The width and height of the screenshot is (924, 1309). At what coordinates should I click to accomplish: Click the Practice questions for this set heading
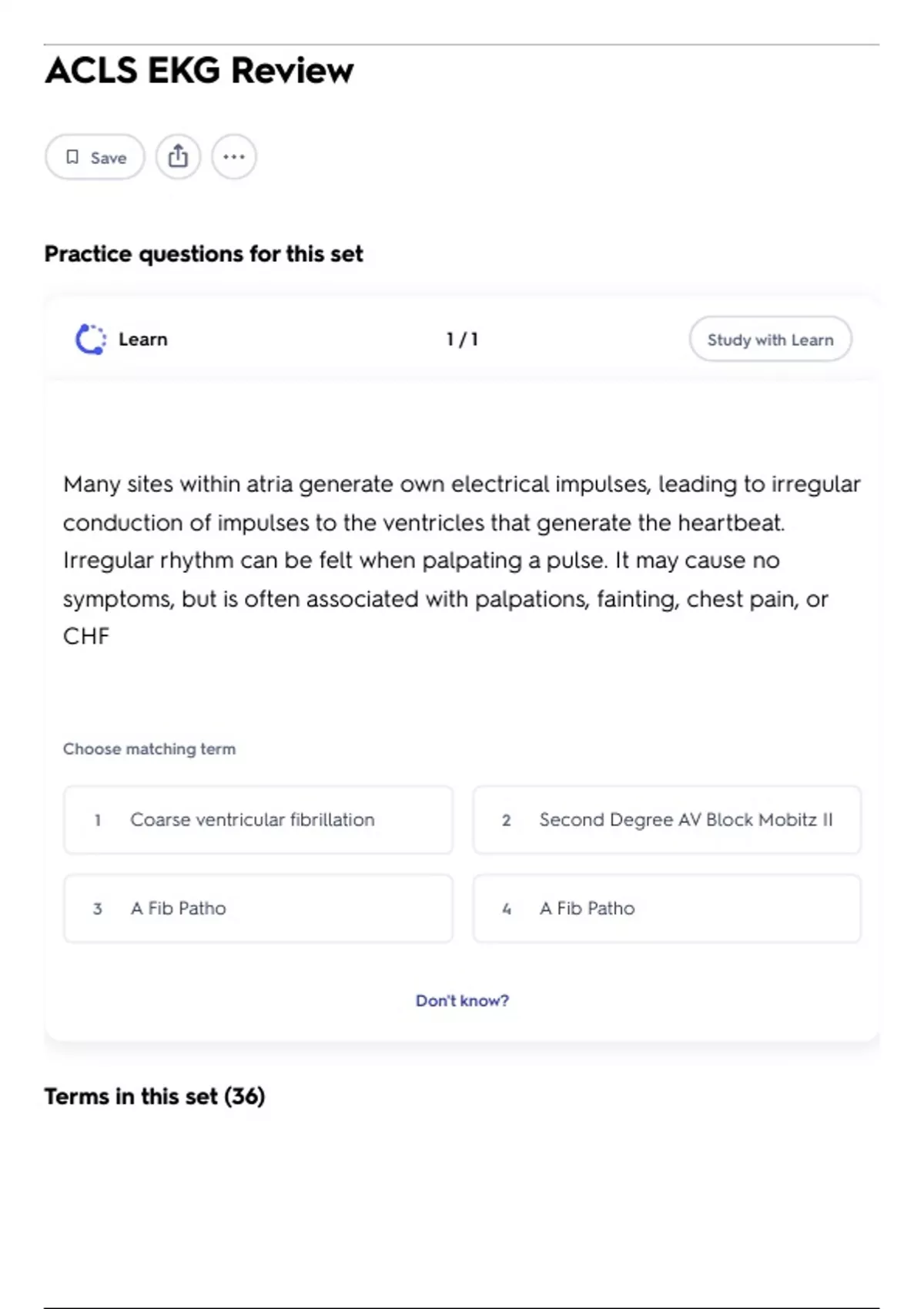tap(203, 254)
